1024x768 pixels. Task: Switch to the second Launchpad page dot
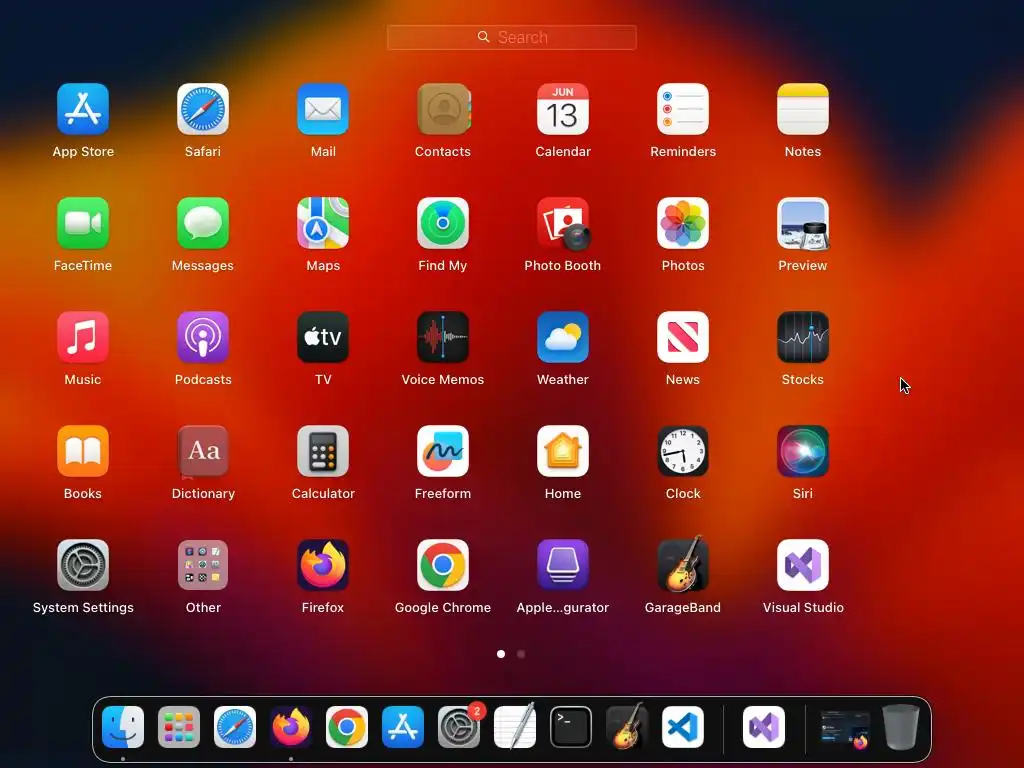521,654
